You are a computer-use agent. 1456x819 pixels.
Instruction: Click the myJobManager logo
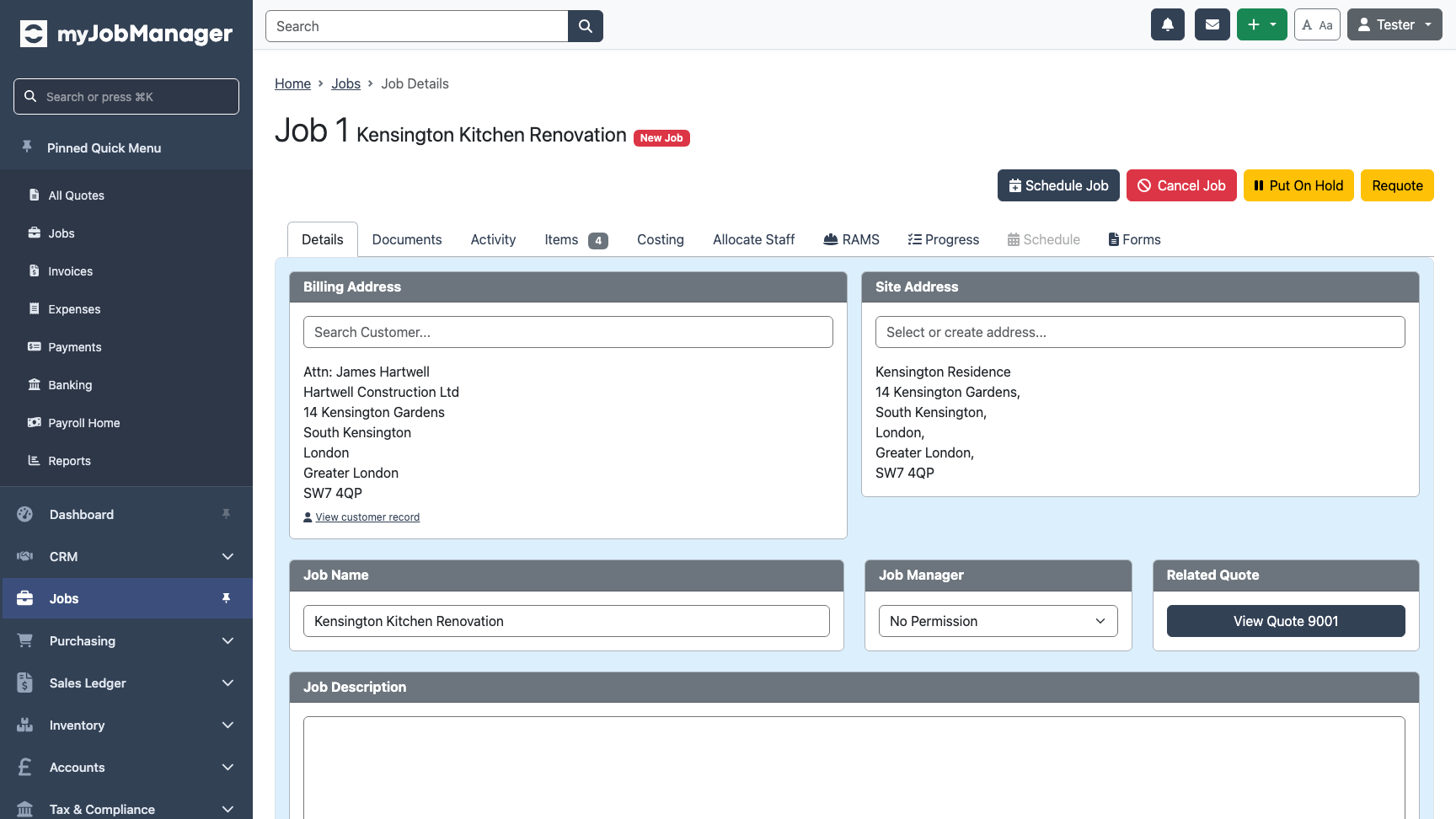tap(126, 34)
